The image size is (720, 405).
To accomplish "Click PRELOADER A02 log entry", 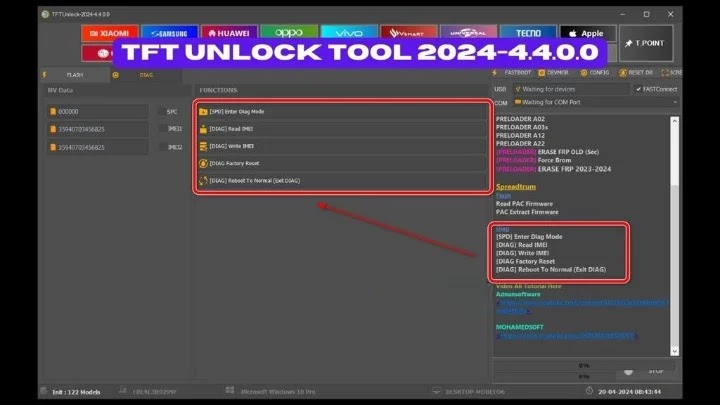I will 520,119.
